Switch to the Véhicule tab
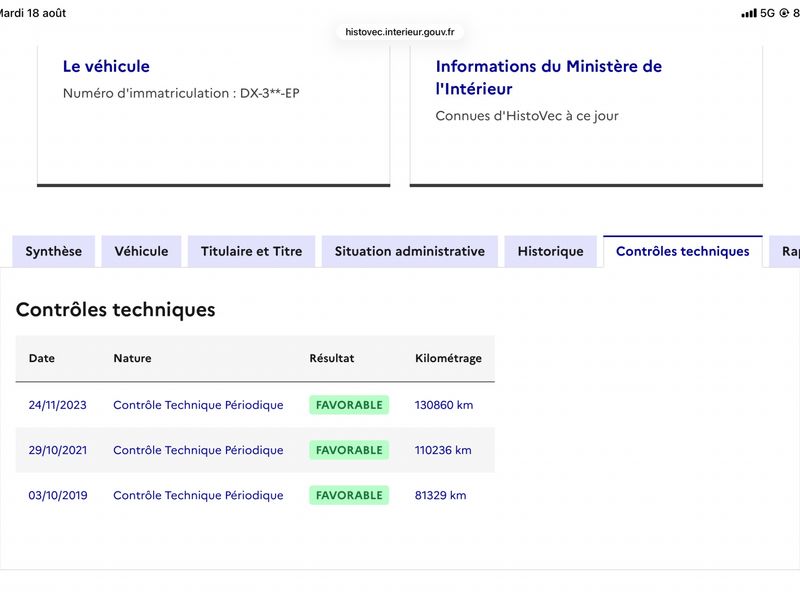This screenshot has width=800, height=600. pyautogui.click(x=141, y=251)
